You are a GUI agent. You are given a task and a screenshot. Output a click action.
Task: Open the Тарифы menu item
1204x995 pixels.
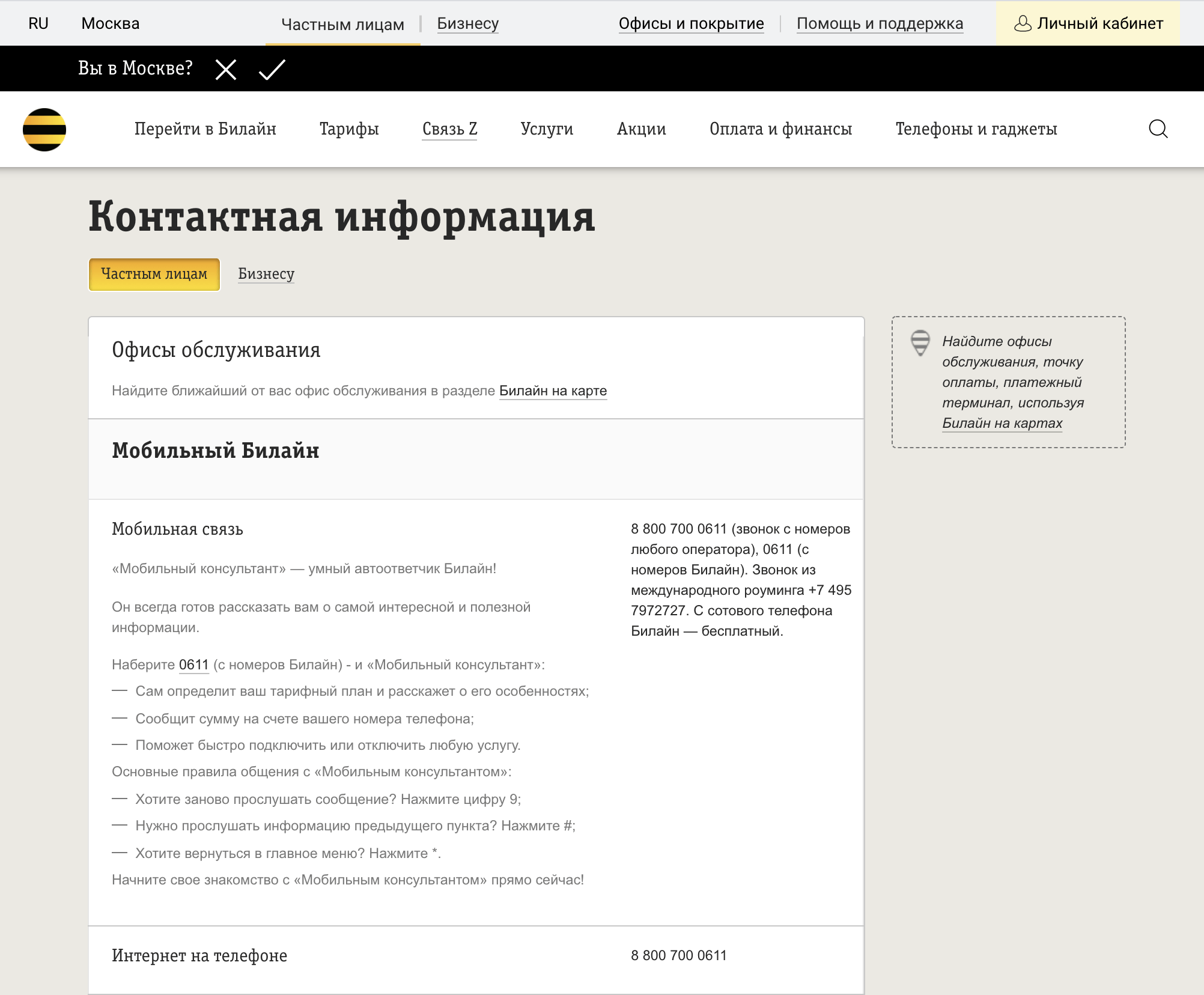click(x=348, y=129)
